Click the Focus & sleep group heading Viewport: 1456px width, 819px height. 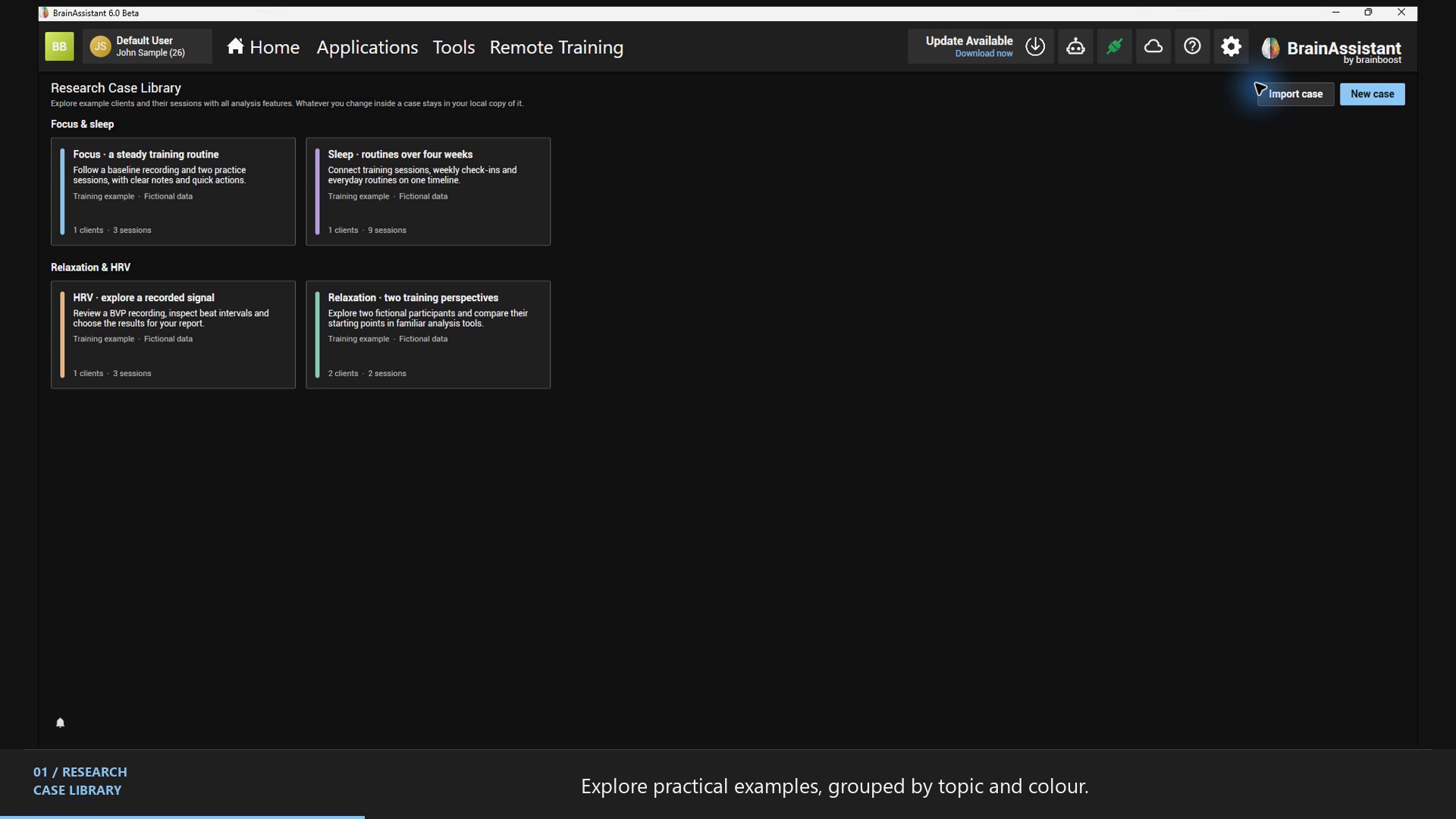tap(82, 124)
